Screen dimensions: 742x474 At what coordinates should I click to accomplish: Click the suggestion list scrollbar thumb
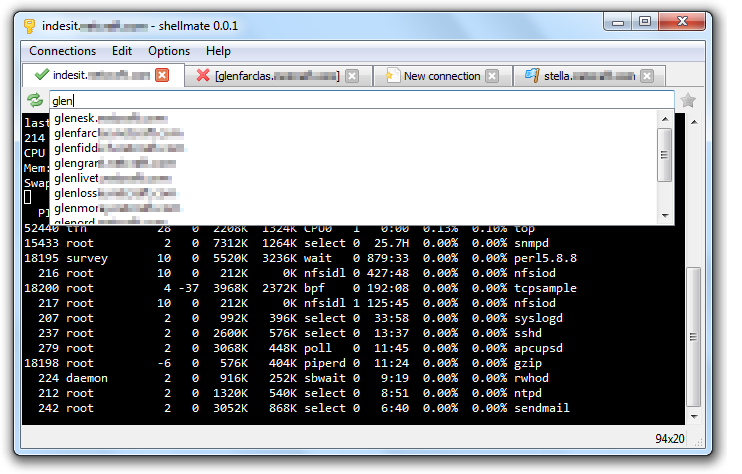coord(665,155)
